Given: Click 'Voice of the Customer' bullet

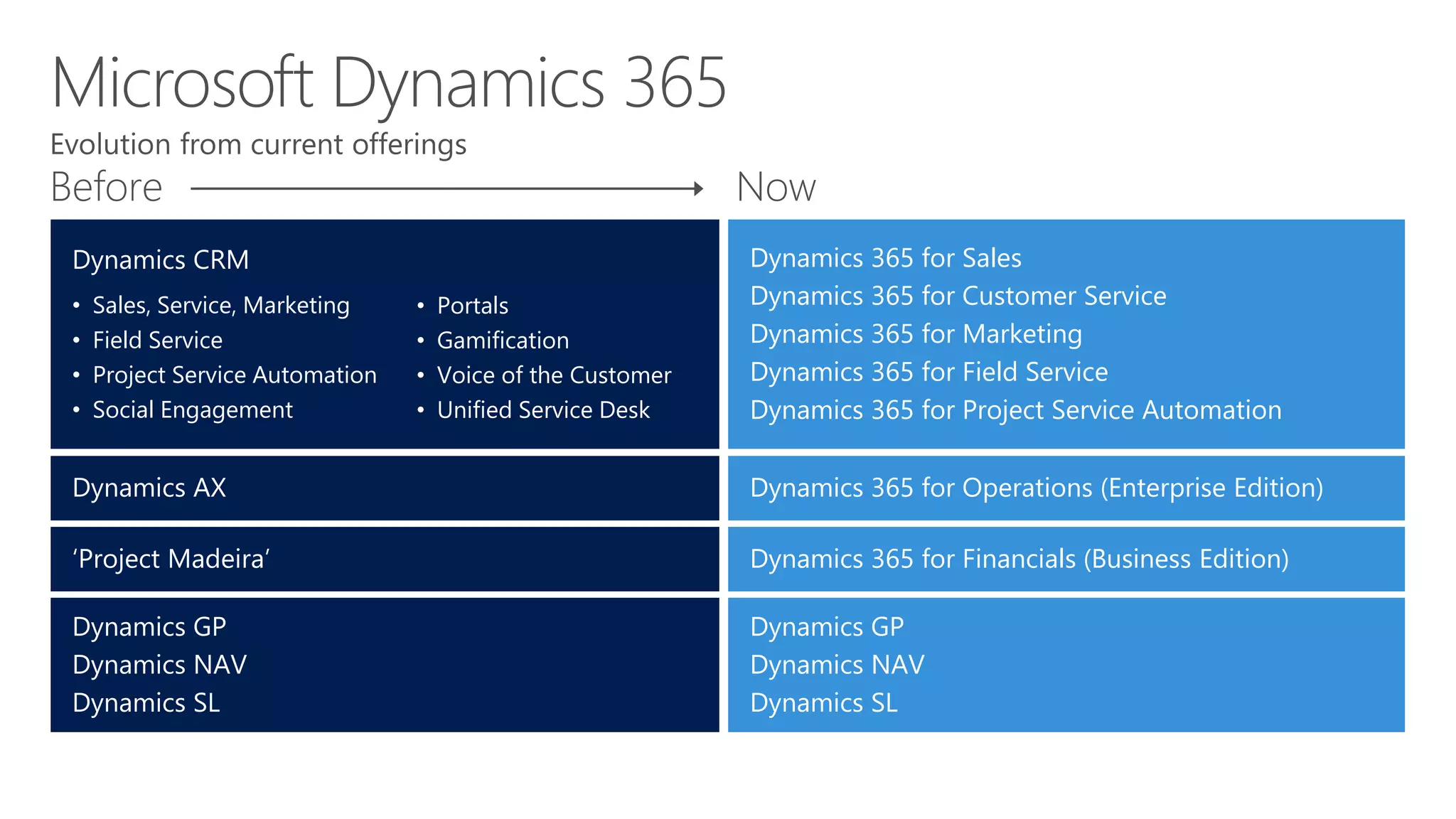Looking at the screenshot, I should 554,375.
